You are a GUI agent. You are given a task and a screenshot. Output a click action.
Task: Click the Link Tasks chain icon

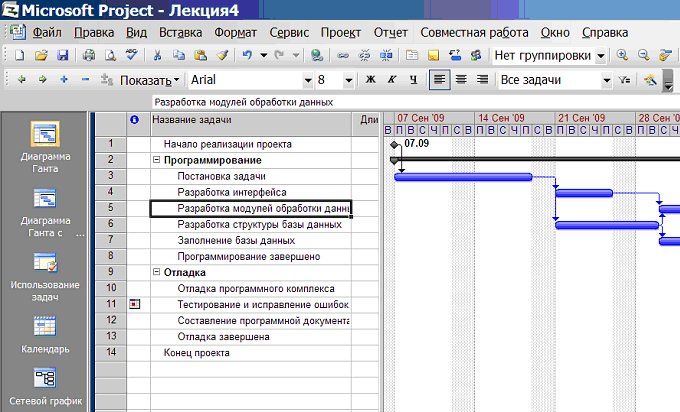coord(343,56)
